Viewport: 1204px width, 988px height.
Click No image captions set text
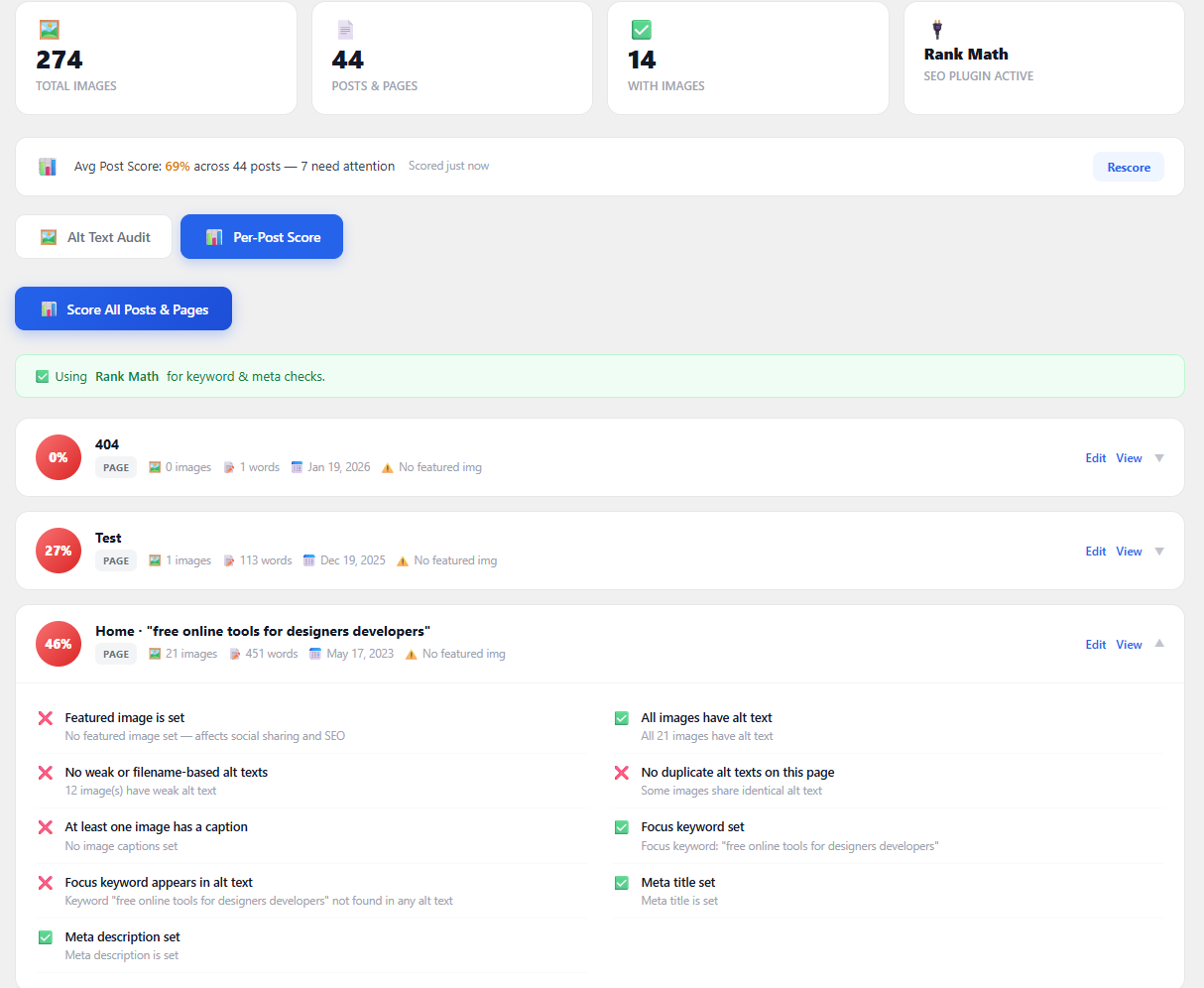(x=122, y=846)
